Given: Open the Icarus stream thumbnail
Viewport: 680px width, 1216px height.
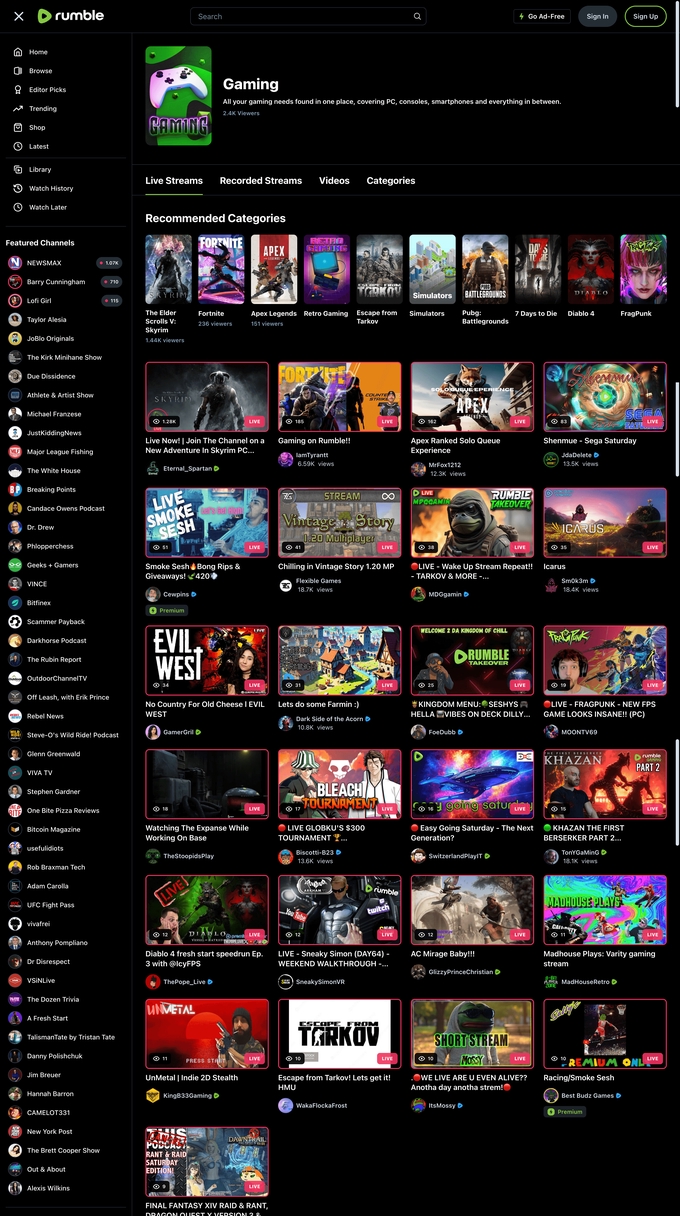Looking at the screenshot, I should coord(605,522).
